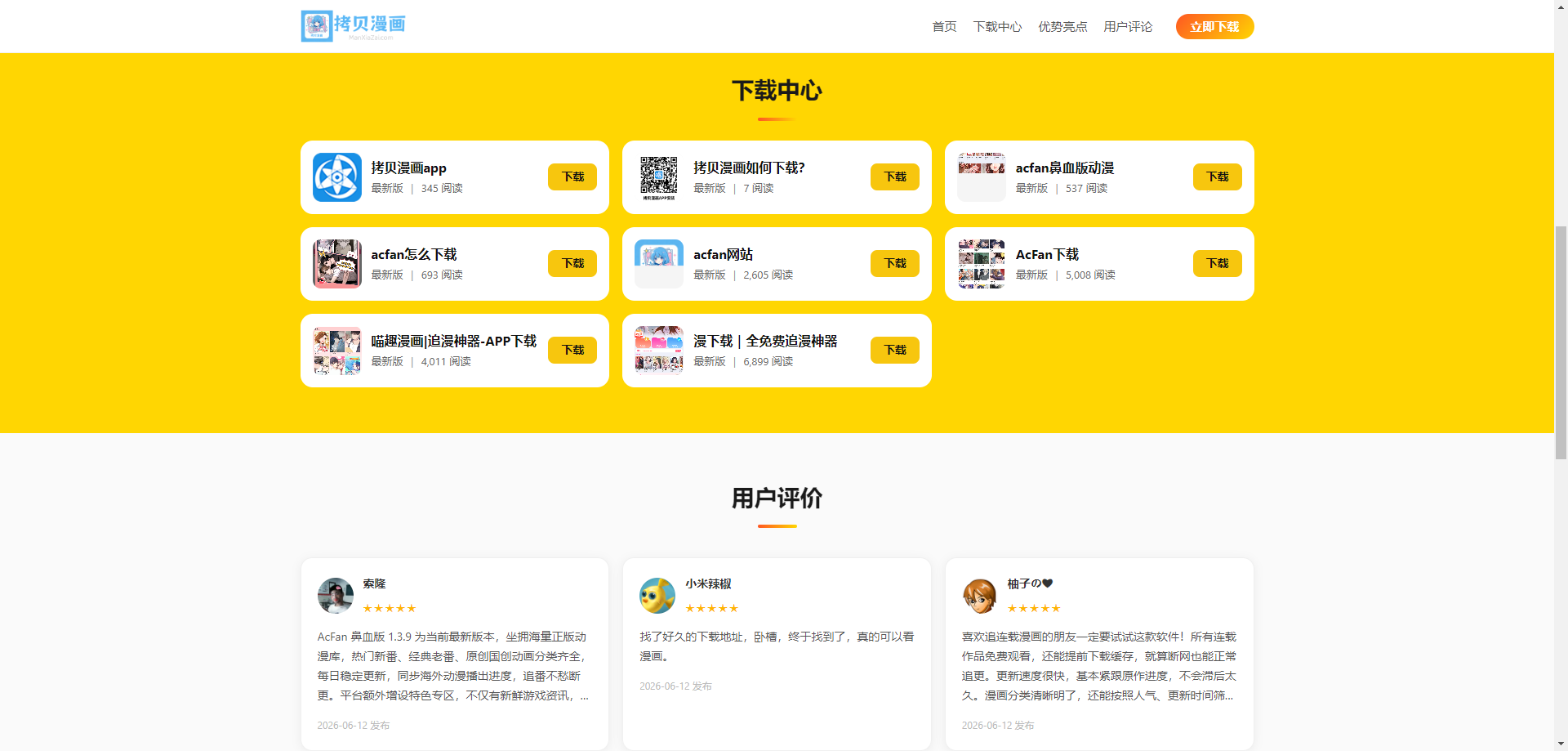Click the 5,008 阅读 count text
This screenshot has width=1568, height=751.
click(x=1090, y=275)
